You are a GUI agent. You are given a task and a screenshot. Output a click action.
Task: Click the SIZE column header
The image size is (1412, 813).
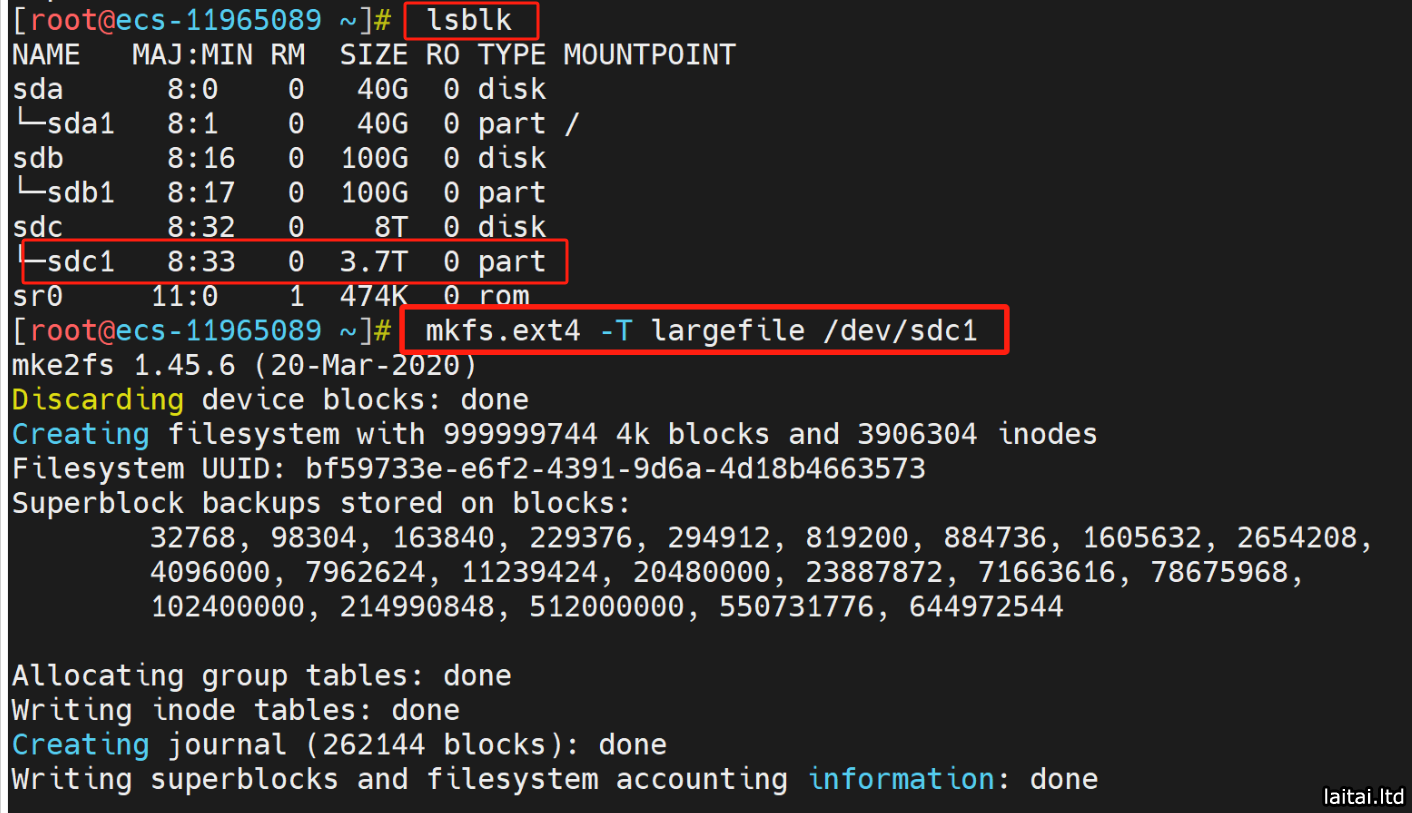tap(373, 55)
